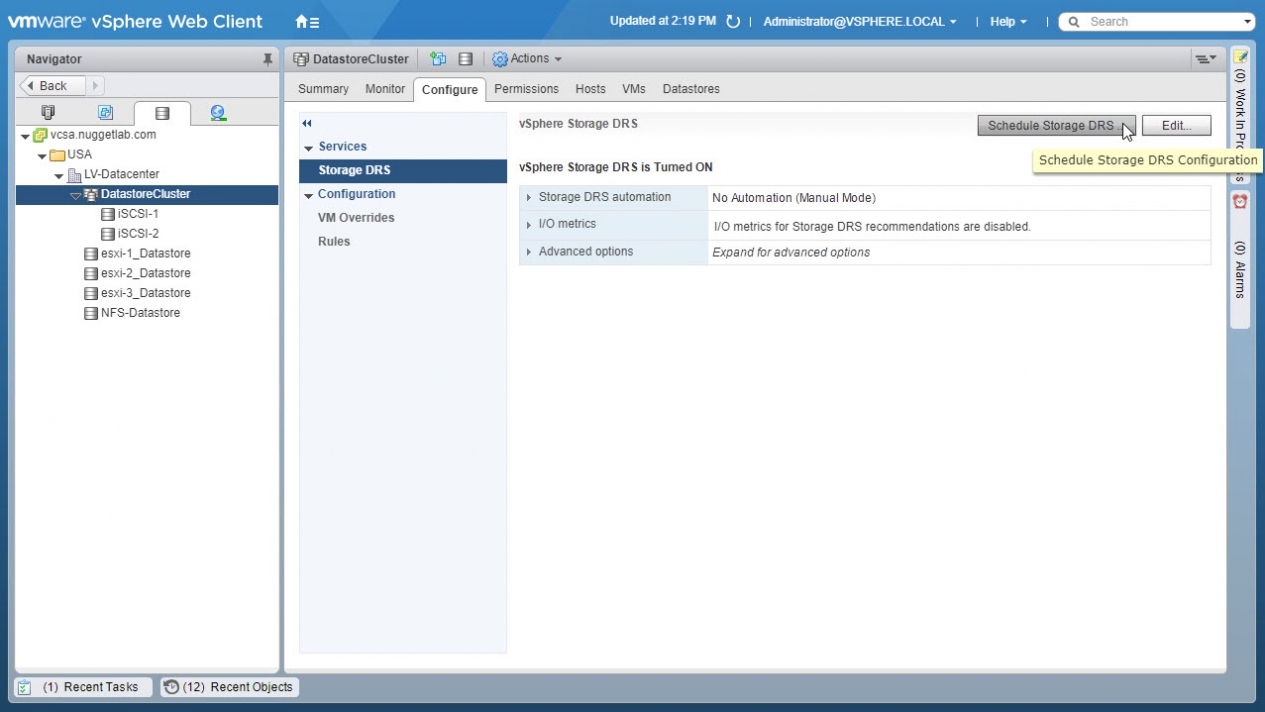This screenshot has width=1265, height=712.
Task: Switch to the Monitor tab
Action: (x=385, y=89)
